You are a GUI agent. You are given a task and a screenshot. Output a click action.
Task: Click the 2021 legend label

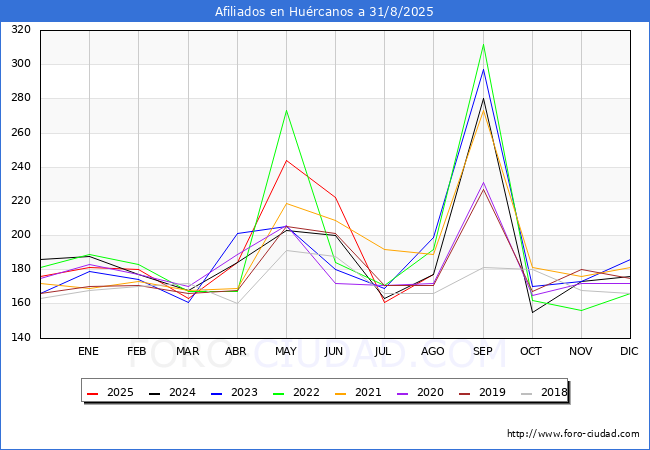[368, 392]
